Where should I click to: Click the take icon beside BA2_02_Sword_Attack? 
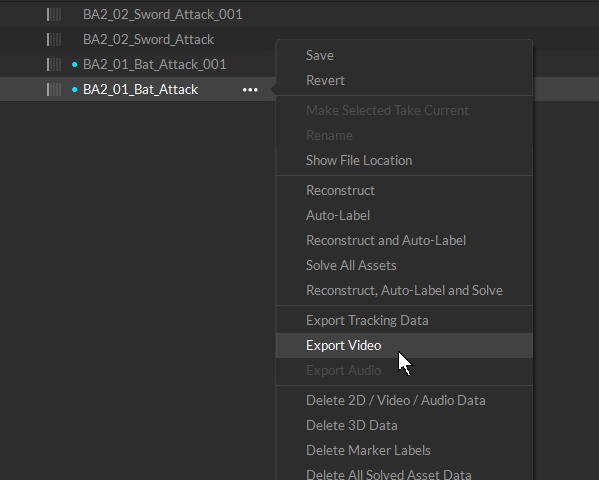(54, 40)
